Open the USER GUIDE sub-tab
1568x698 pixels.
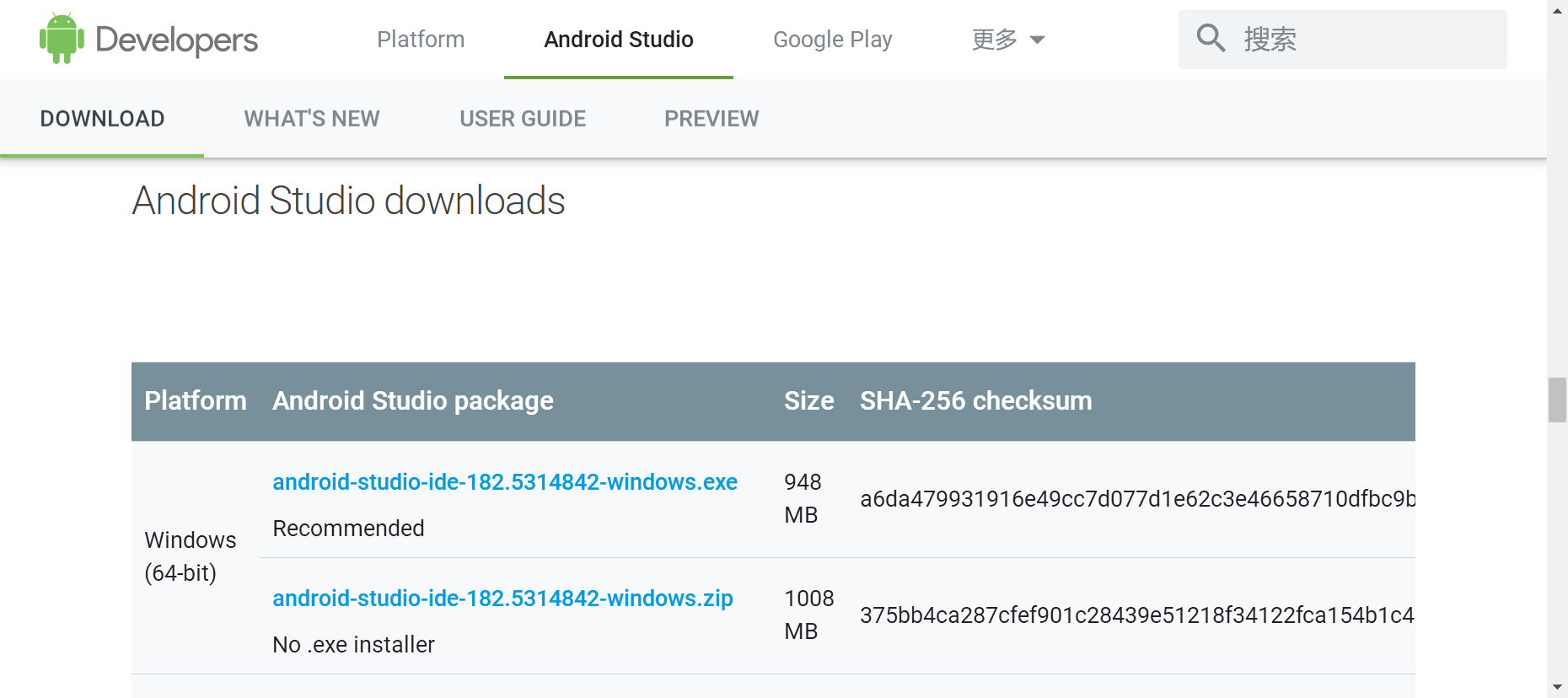pos(523,119)
